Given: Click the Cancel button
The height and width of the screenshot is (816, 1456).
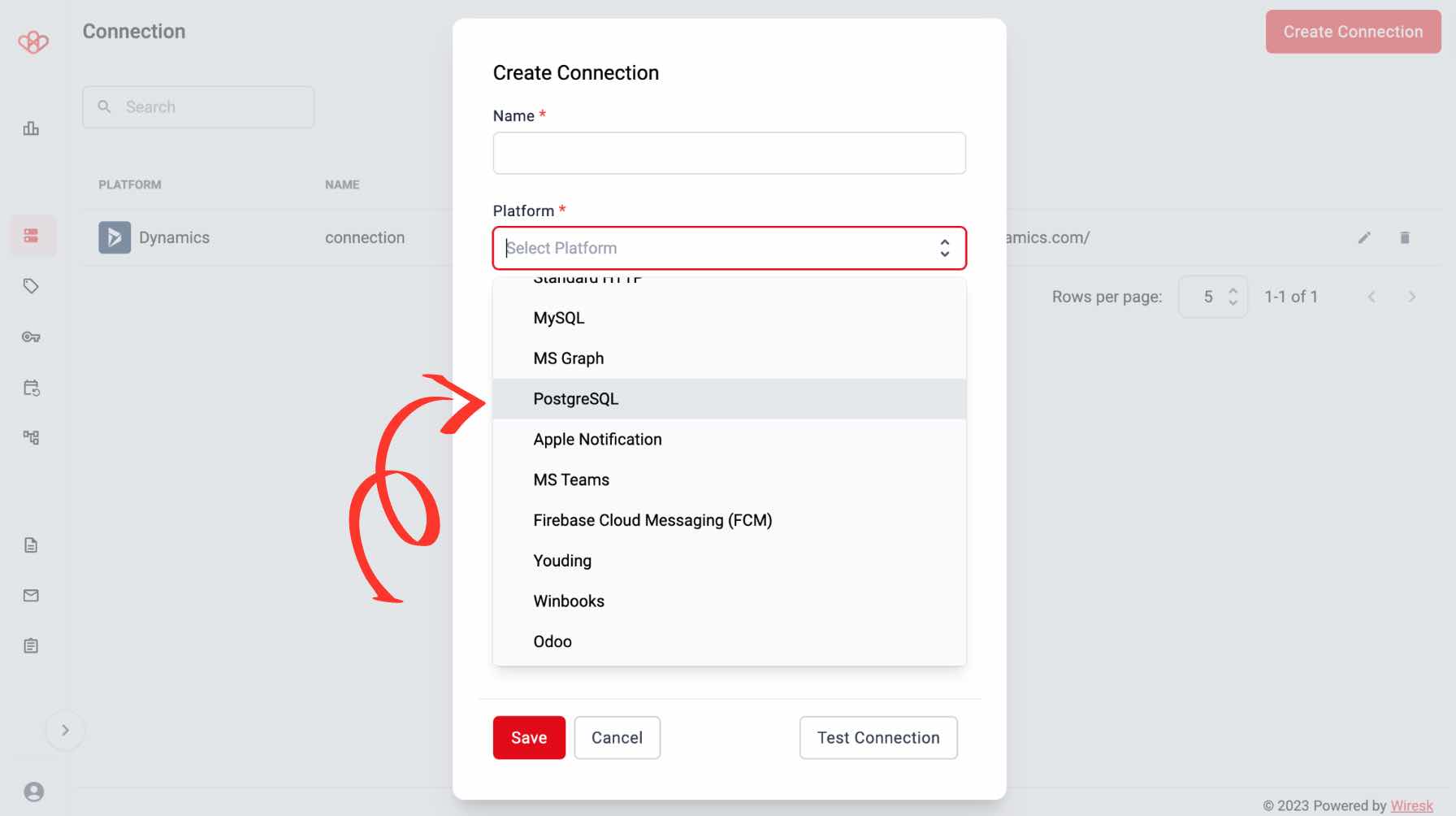Looking at the screenshot, I should [617, 738].
